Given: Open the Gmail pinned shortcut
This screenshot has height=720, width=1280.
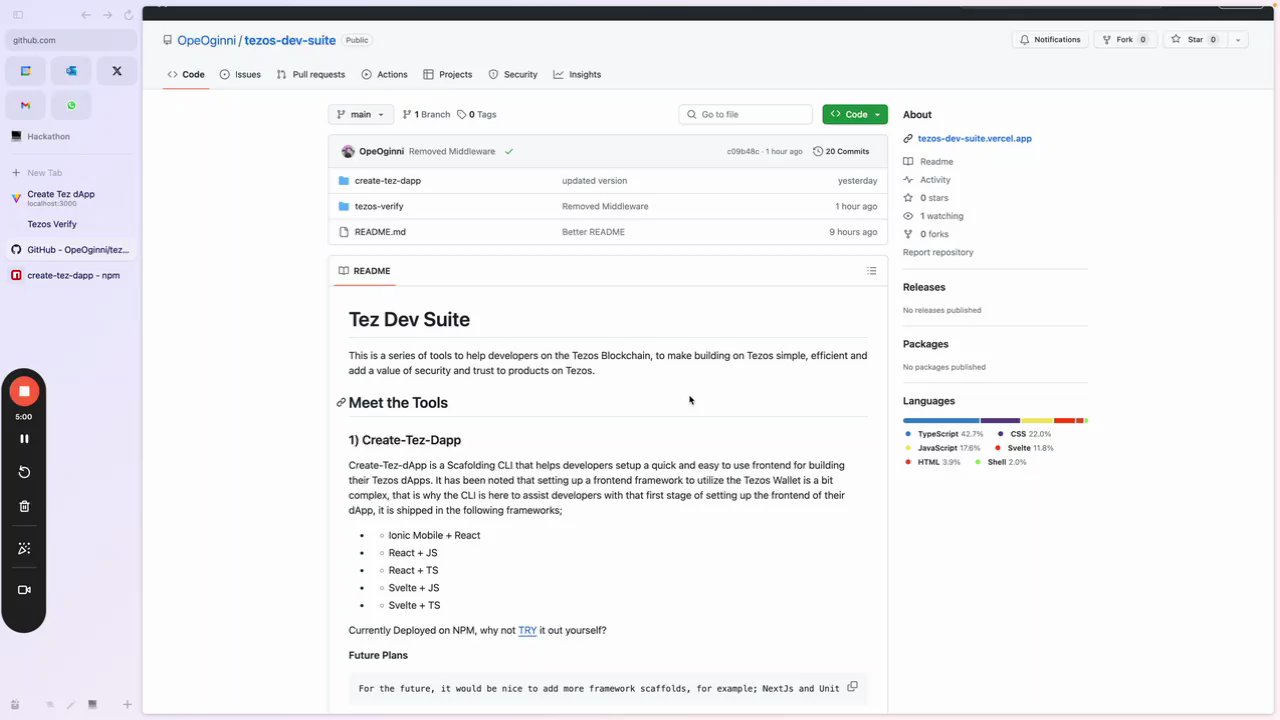Looking at the screenshot, I should pyautogui.click(x=26, y=105).
